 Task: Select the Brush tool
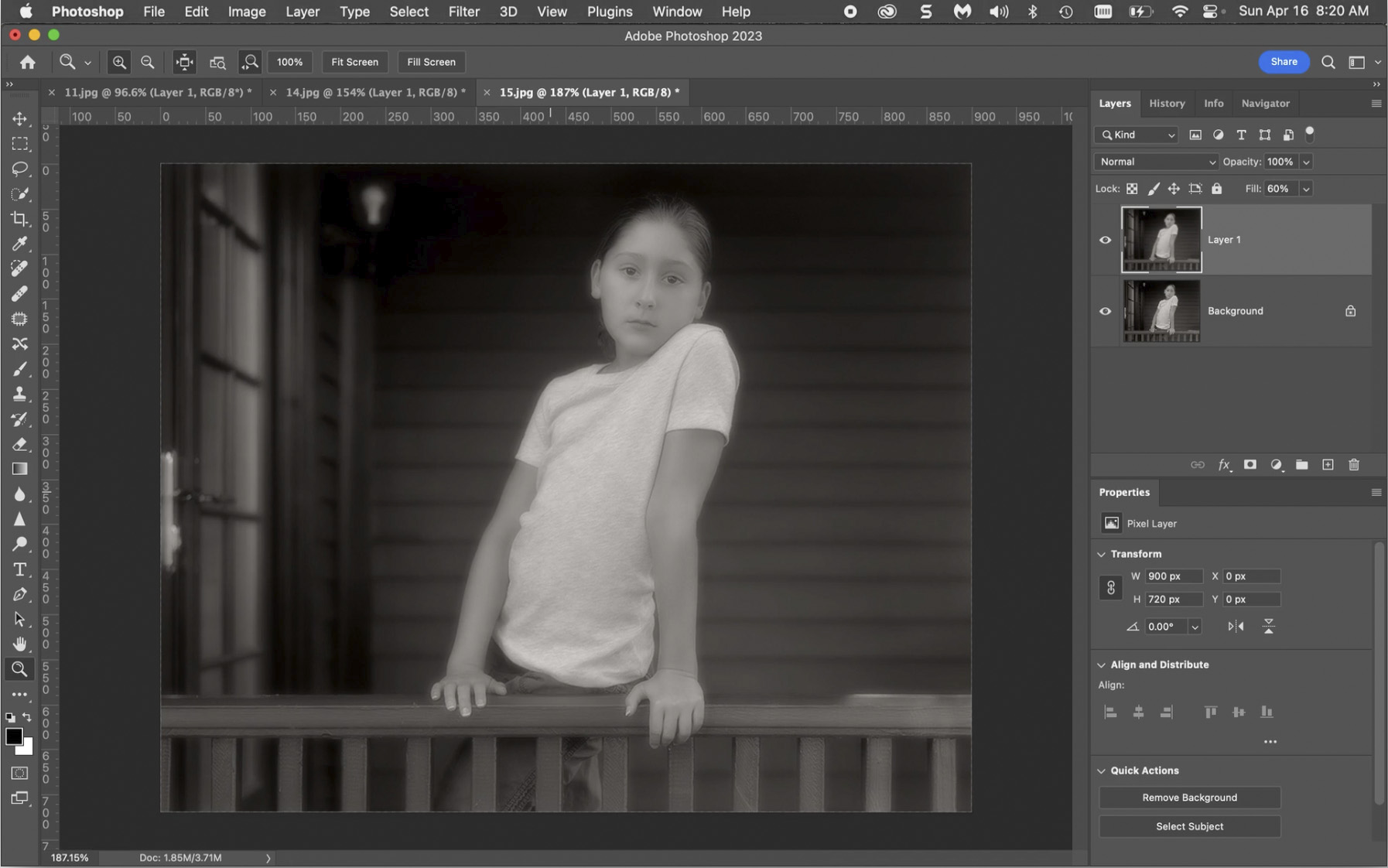(x=20, y=369)
